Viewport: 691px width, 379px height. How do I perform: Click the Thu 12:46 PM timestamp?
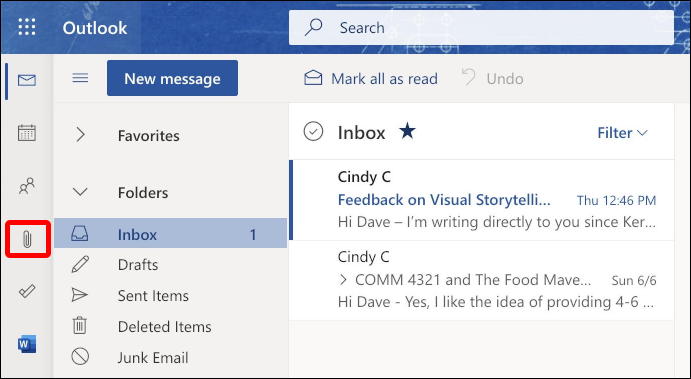[x=617, y=201]
